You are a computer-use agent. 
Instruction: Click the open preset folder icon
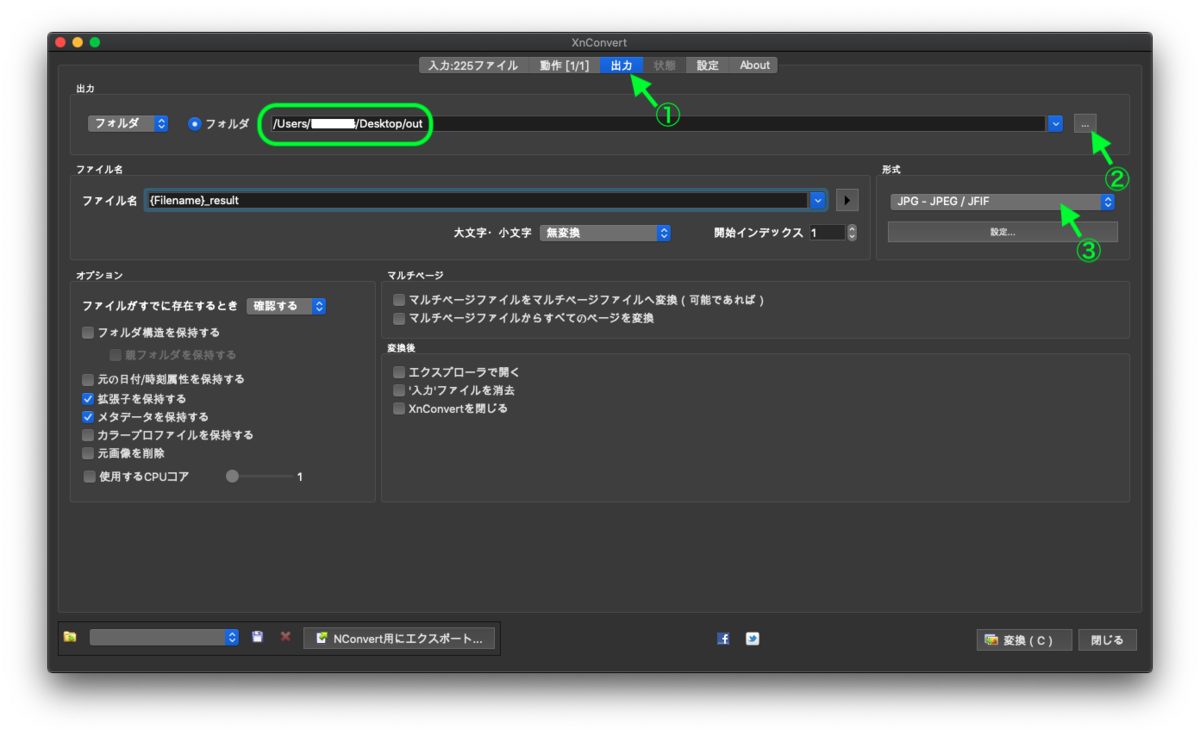(x=69, y=637)
